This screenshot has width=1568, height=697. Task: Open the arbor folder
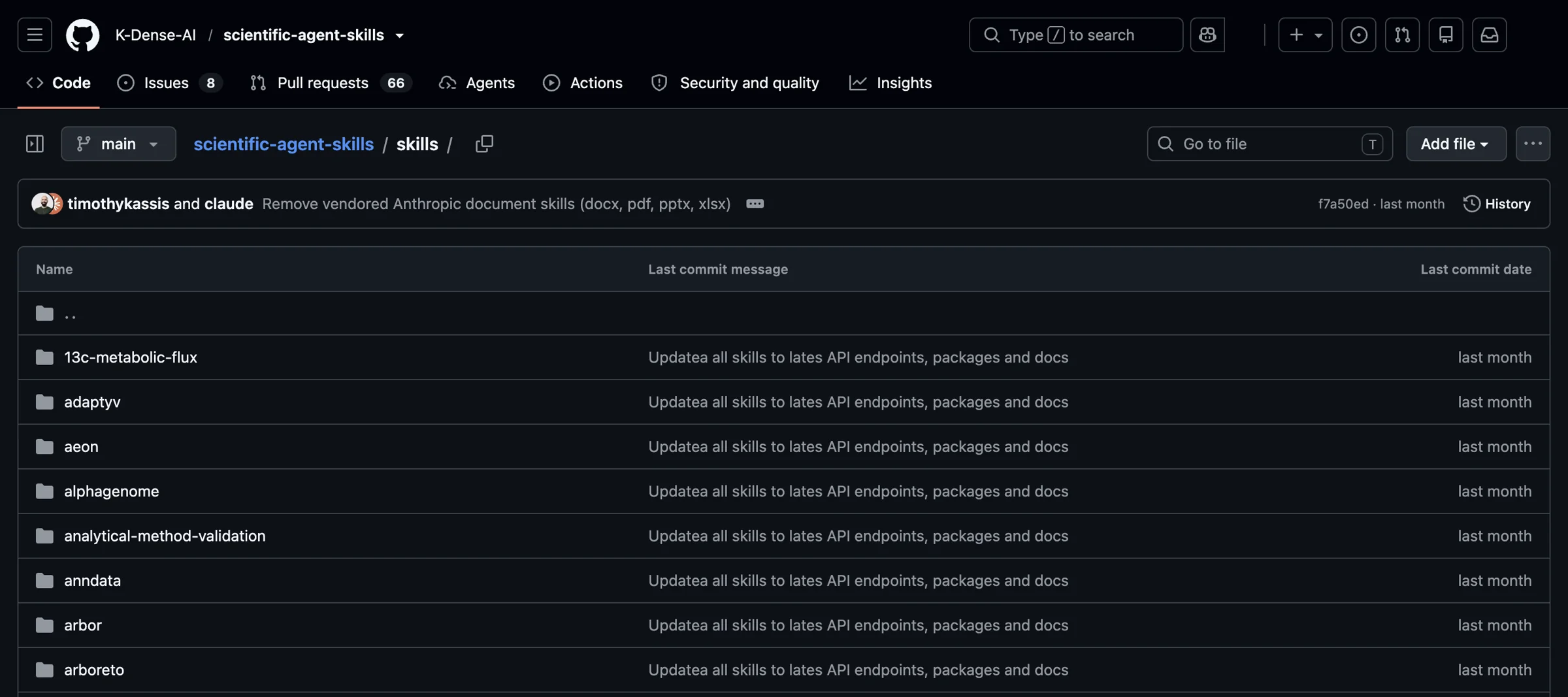coord(83,625)
